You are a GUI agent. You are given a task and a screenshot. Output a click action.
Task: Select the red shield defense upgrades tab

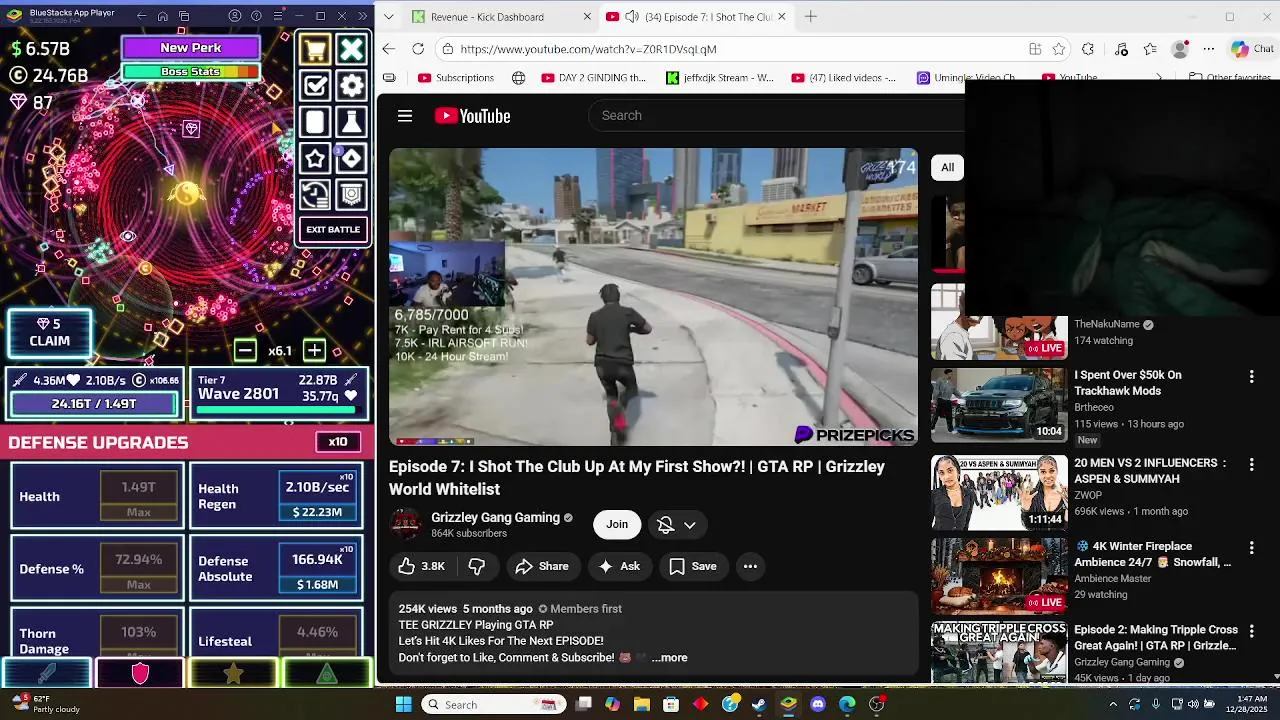coord(140,674)
